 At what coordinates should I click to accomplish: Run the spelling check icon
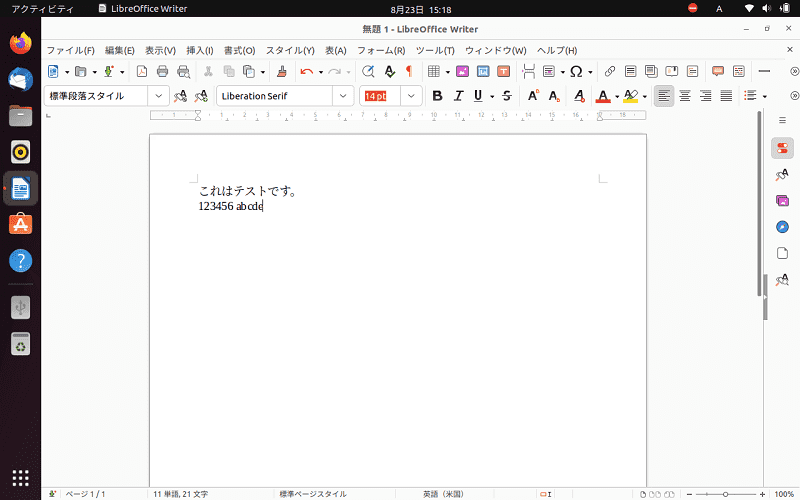[389, 71]
